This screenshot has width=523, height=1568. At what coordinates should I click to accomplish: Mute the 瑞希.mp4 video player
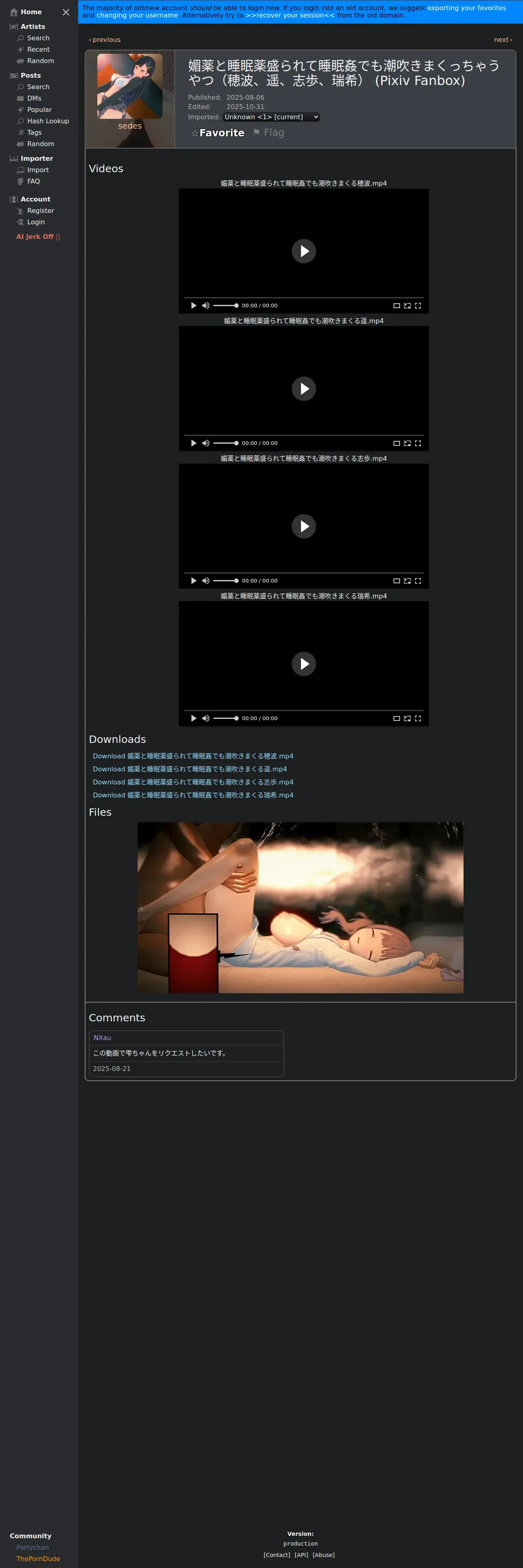pos(206,718)
